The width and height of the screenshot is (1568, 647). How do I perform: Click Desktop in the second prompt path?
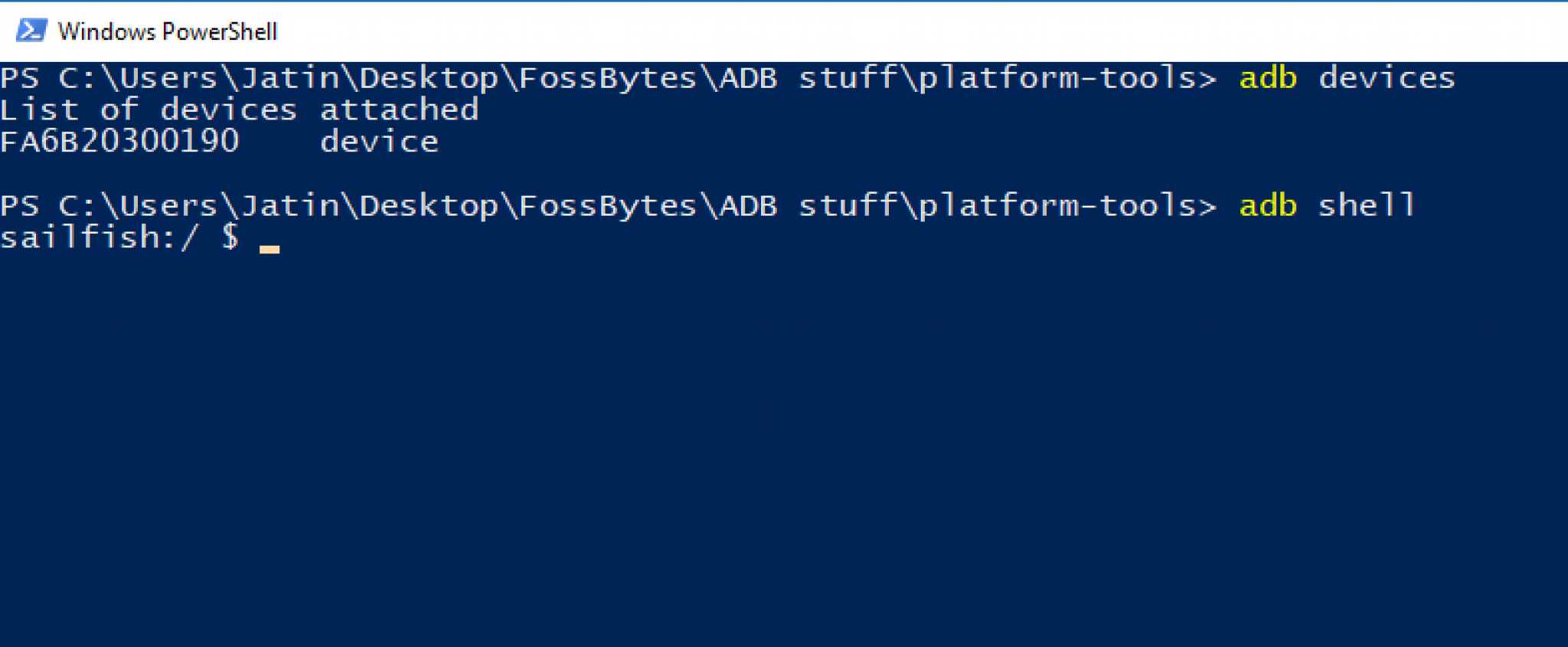click(429, 205)
